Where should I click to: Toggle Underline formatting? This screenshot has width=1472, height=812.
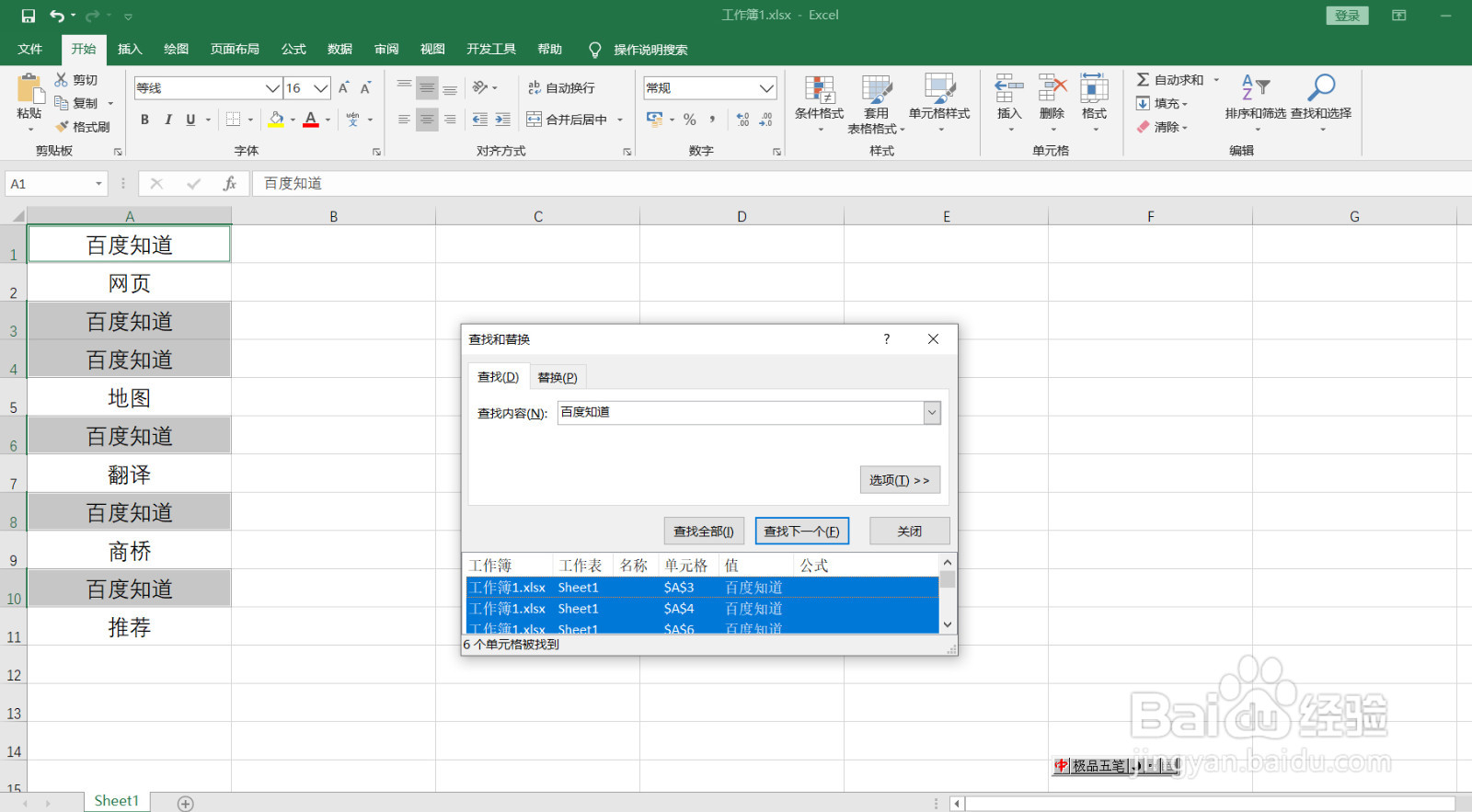click(x=190, y=120)
